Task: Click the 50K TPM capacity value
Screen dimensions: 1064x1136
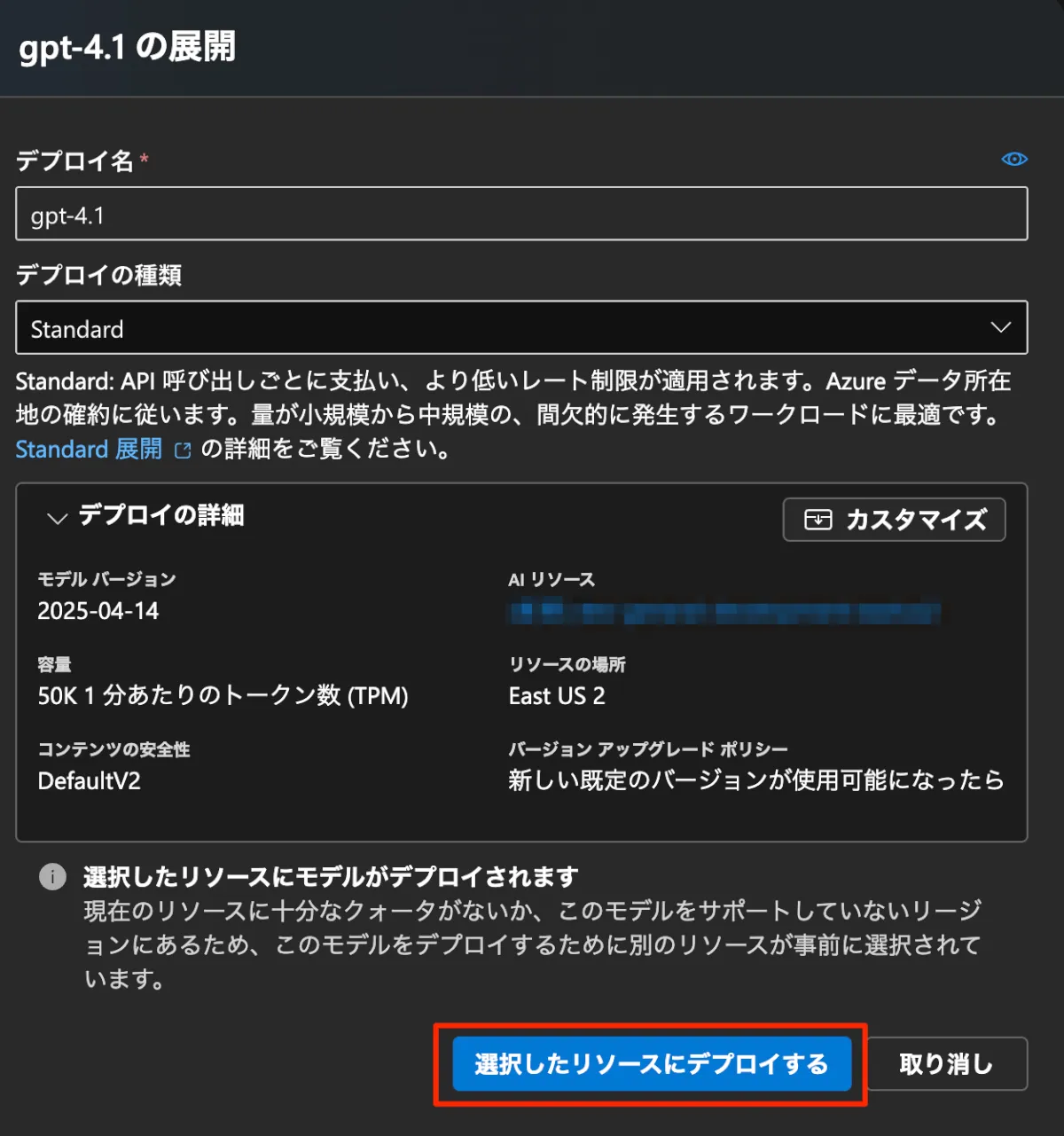Action: pyautogui.click(x=223, y=695)
